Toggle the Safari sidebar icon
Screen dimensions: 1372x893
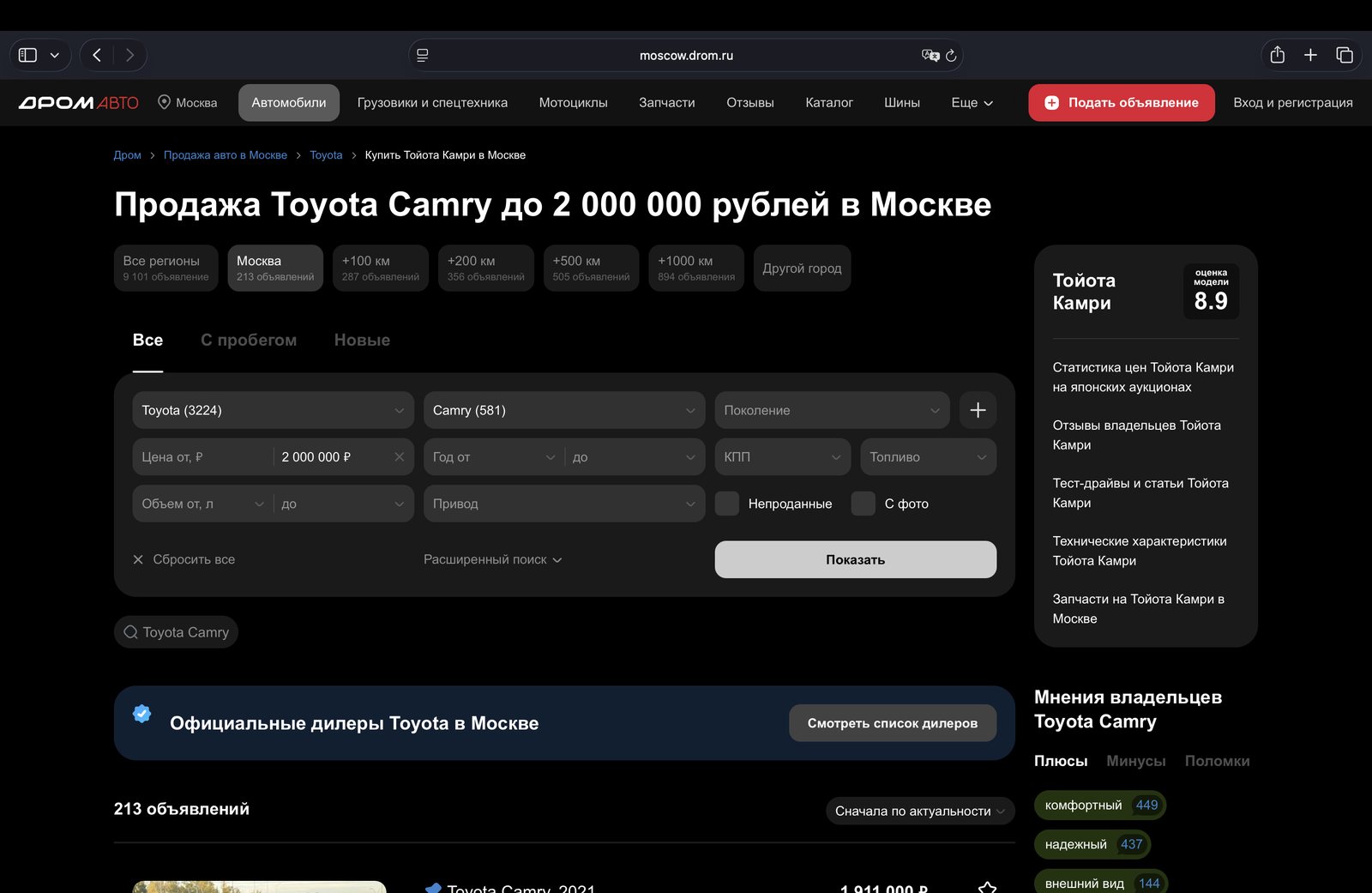tap(27, 55)
